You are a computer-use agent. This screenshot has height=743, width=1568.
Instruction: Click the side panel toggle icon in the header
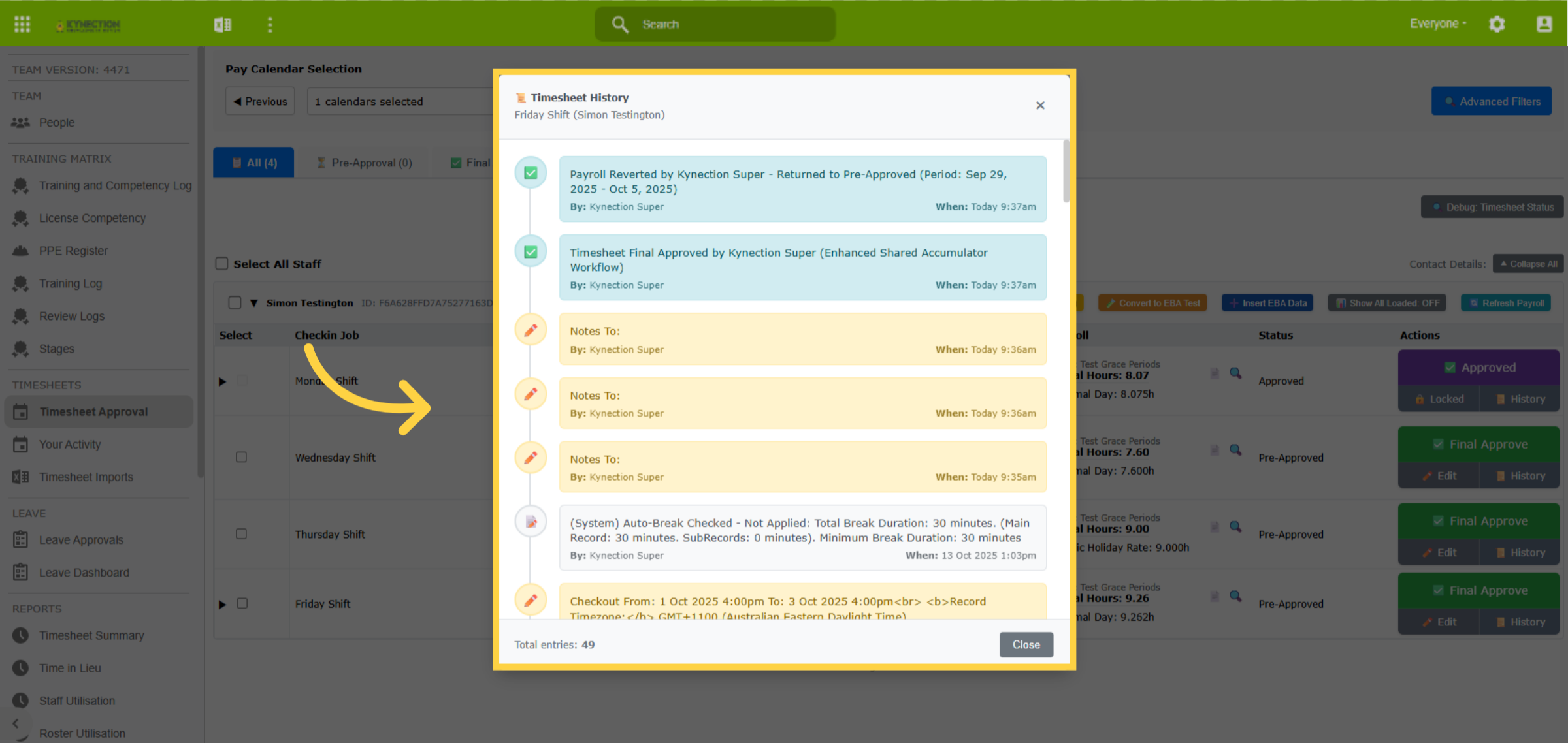point(223,24)
